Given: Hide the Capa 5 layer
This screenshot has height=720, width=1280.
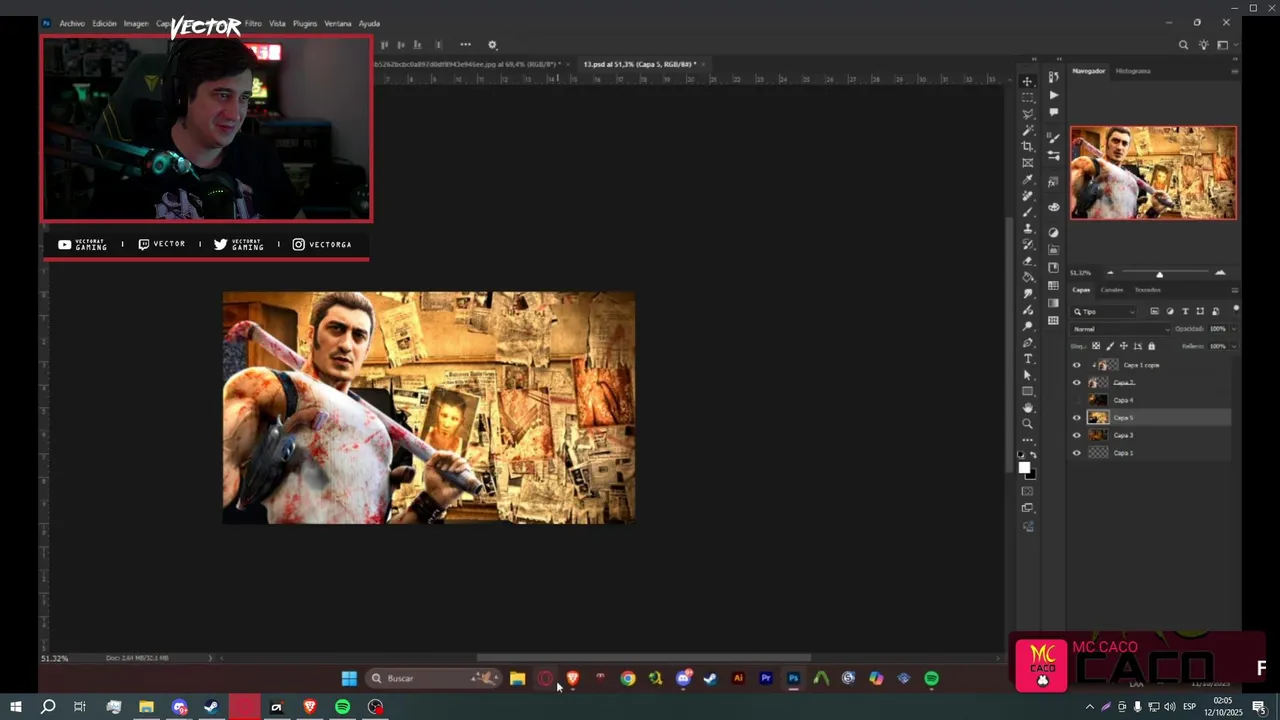Looking at the screenshot, I should pos(1077,418).
